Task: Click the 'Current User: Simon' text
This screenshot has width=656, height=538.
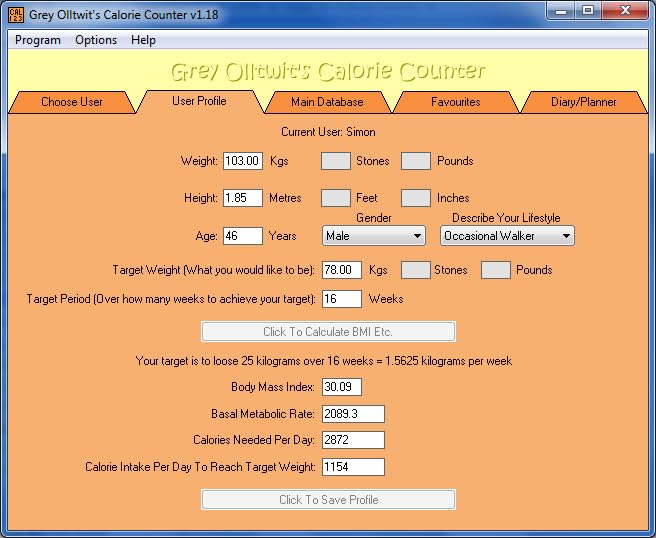Action: pos(328,132)
